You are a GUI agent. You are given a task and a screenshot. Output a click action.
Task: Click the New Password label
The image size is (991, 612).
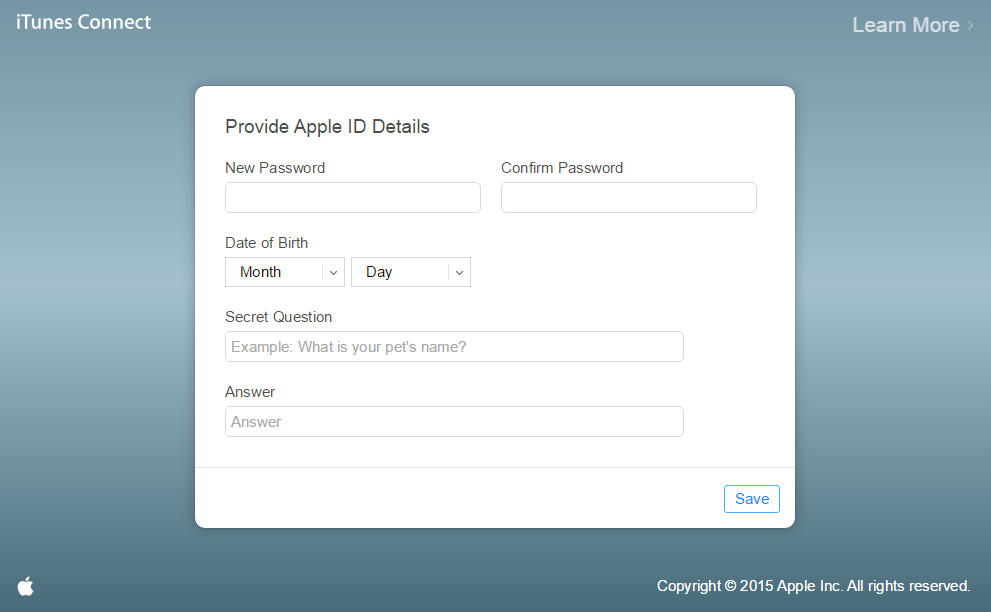coord(275,168)
